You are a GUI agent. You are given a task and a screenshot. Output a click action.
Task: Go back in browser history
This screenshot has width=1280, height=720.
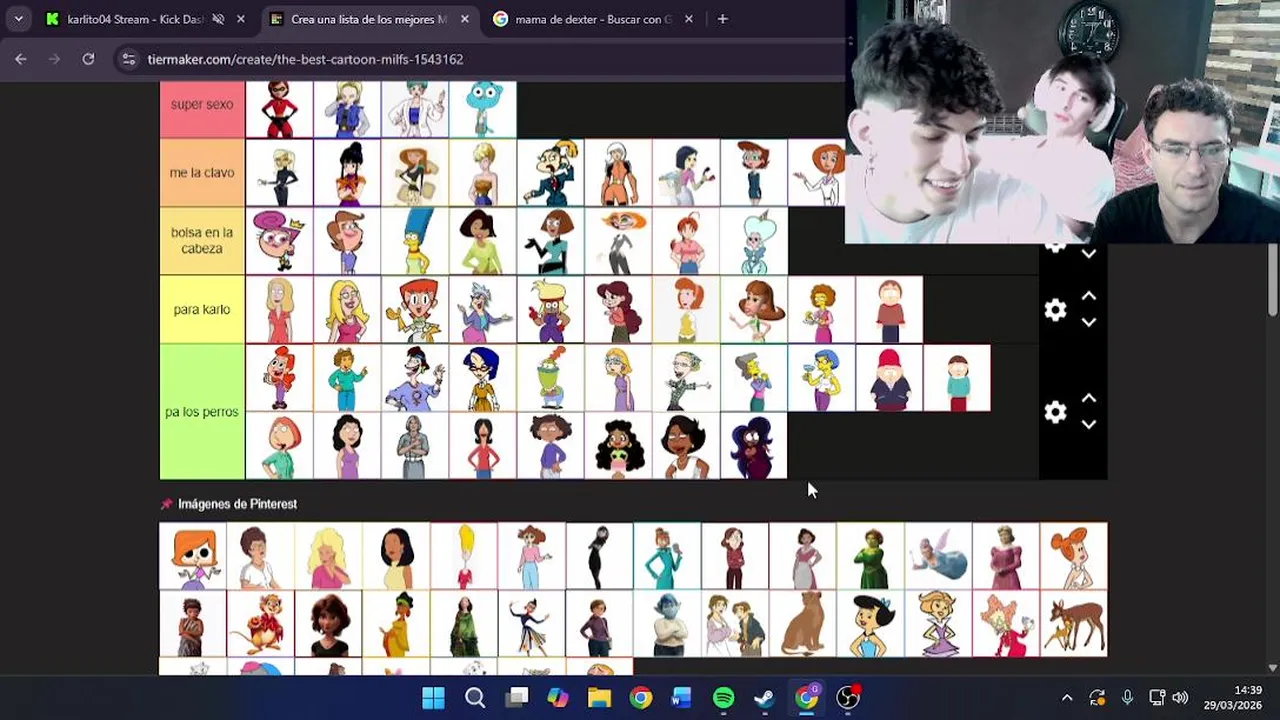[21, 59]
